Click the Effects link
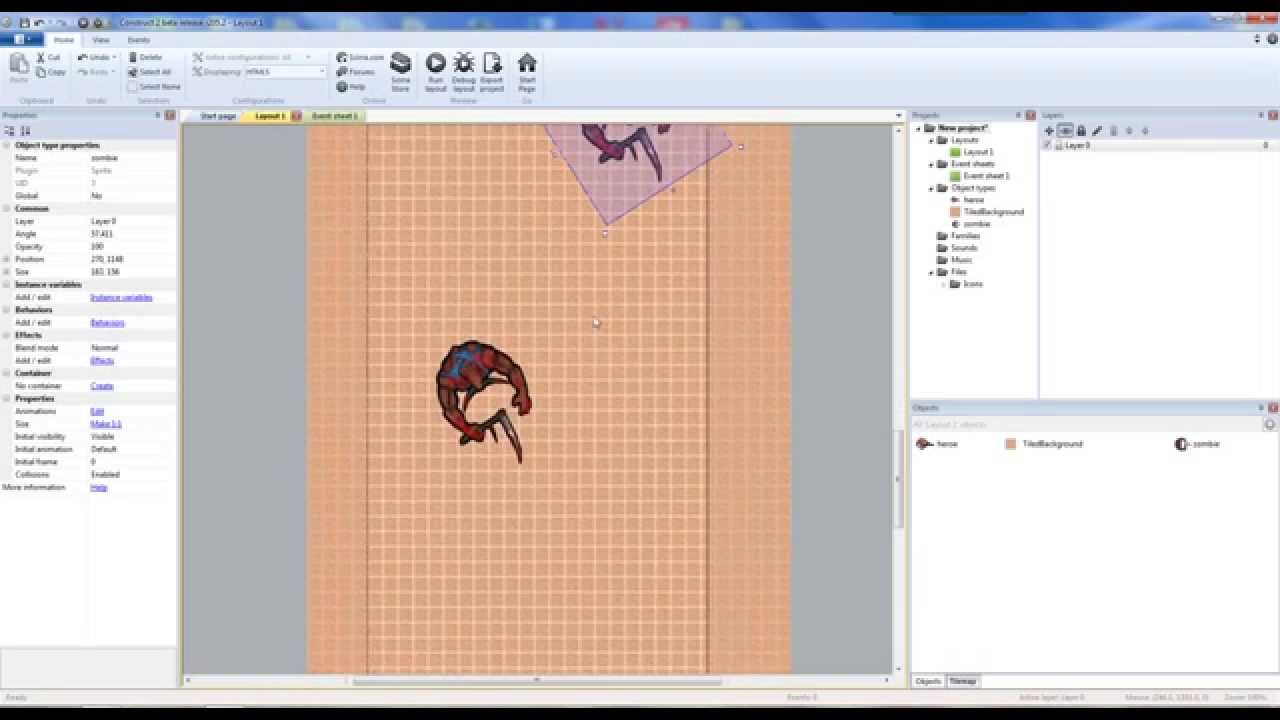 102,361
